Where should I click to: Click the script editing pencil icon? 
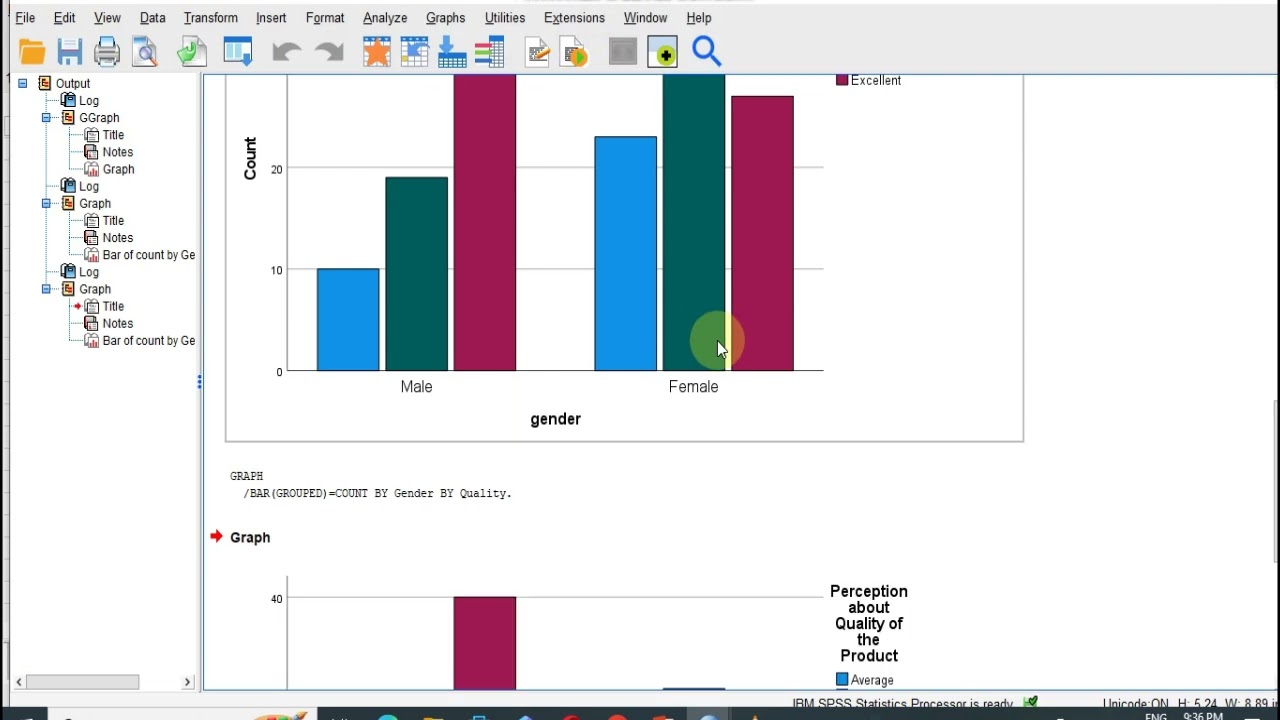coord(537,52)
